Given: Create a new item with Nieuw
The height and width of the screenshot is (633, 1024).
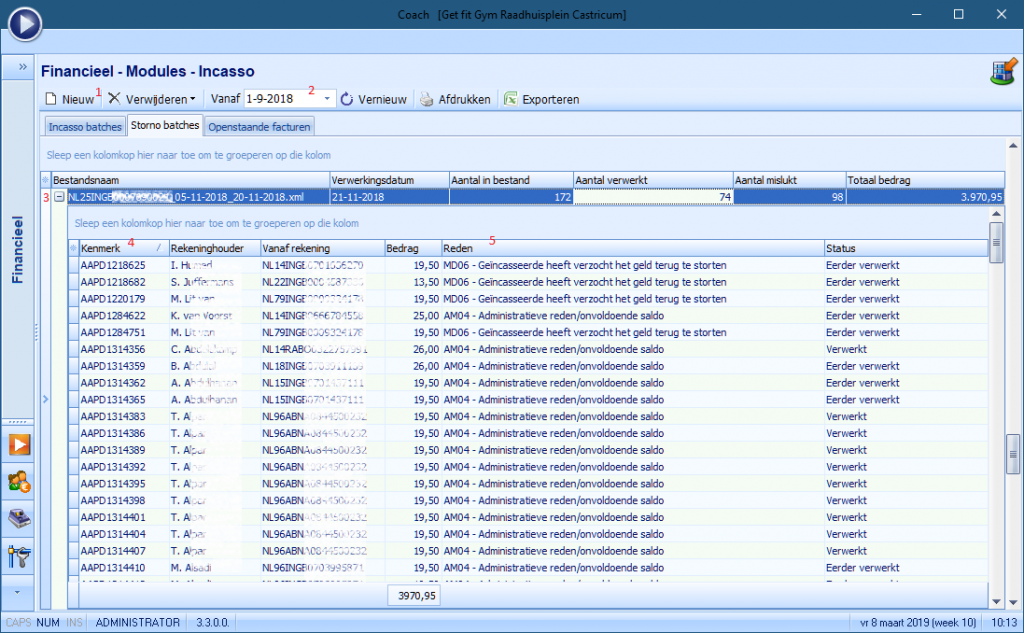Looking at the screenshot, I should 69,100.
